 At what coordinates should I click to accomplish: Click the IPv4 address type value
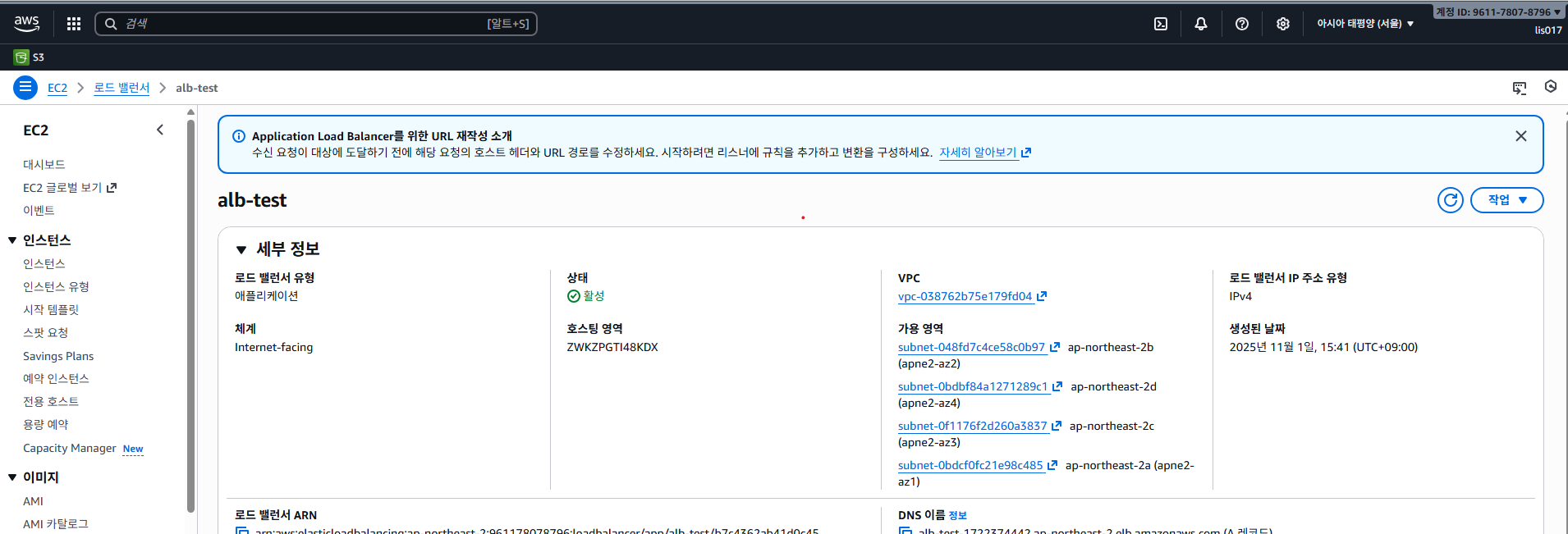point(1240,296)
